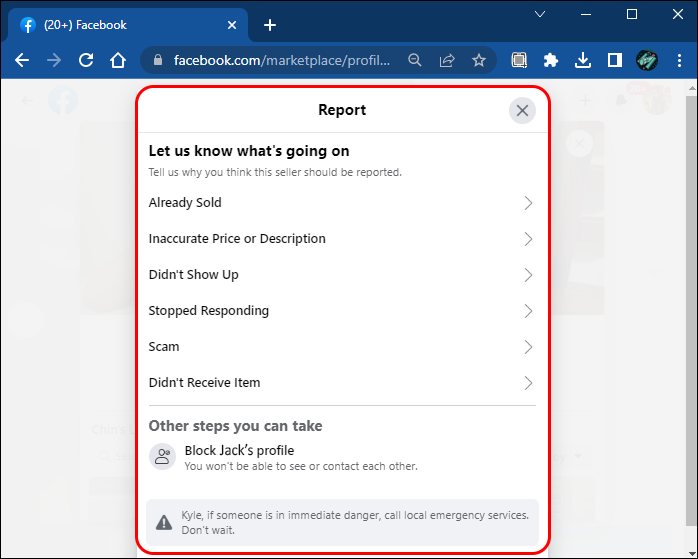698x559 pixels.
Task: Select Didn't Receive Item option
Action: (205, 383)
